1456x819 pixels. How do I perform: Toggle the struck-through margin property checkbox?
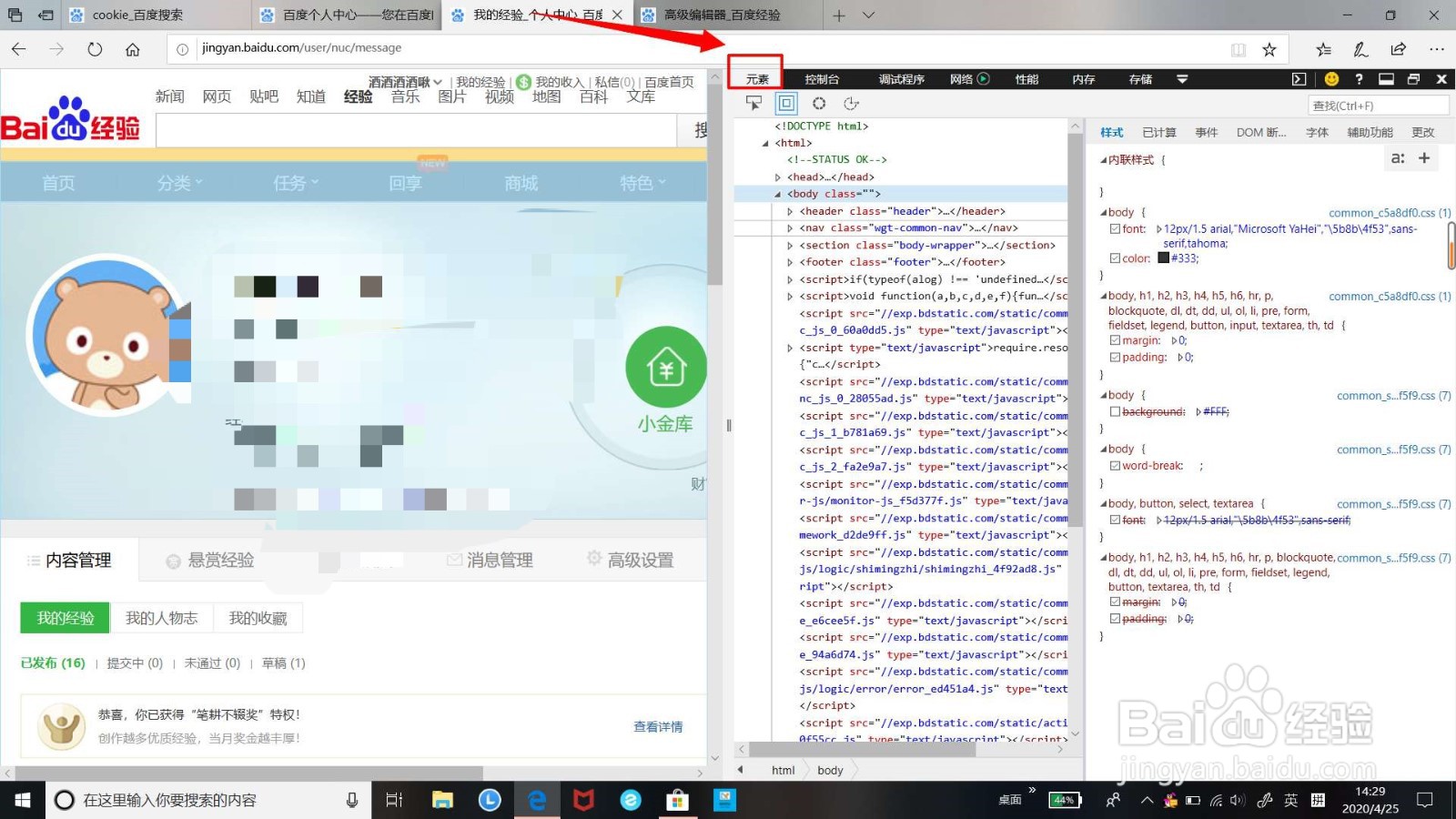[x=1115, y=602]
